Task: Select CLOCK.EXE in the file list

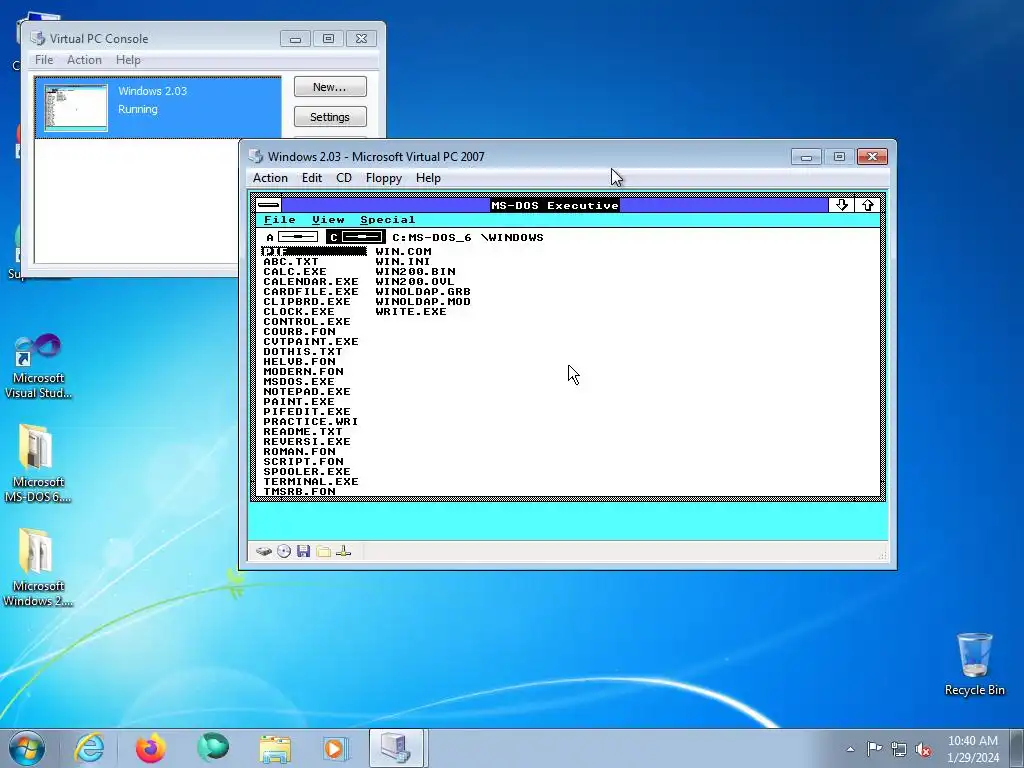Action: pyautogui.click(x=298, y=312)
